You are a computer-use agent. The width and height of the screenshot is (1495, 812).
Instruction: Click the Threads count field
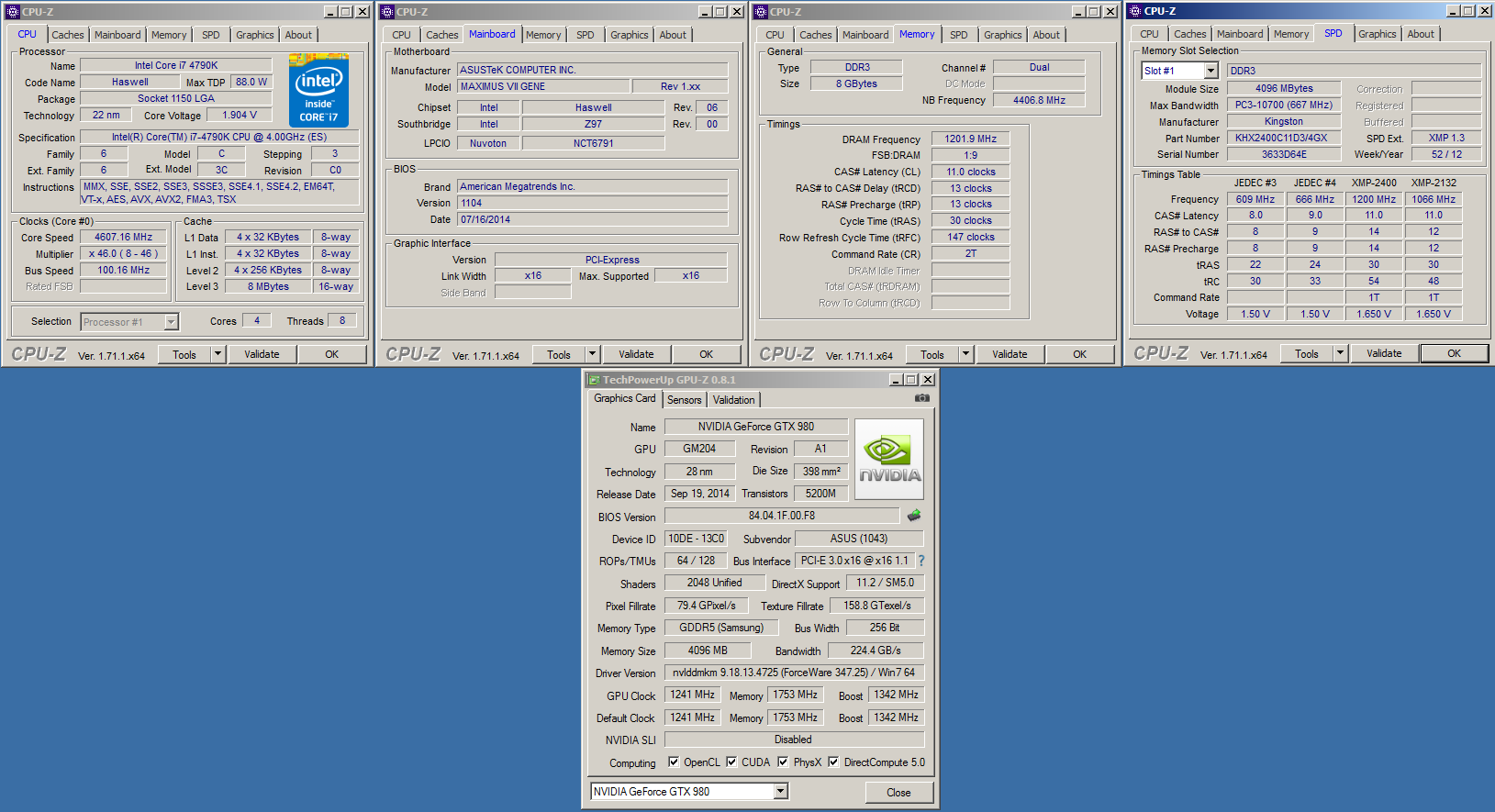click(x=342, y=320)
